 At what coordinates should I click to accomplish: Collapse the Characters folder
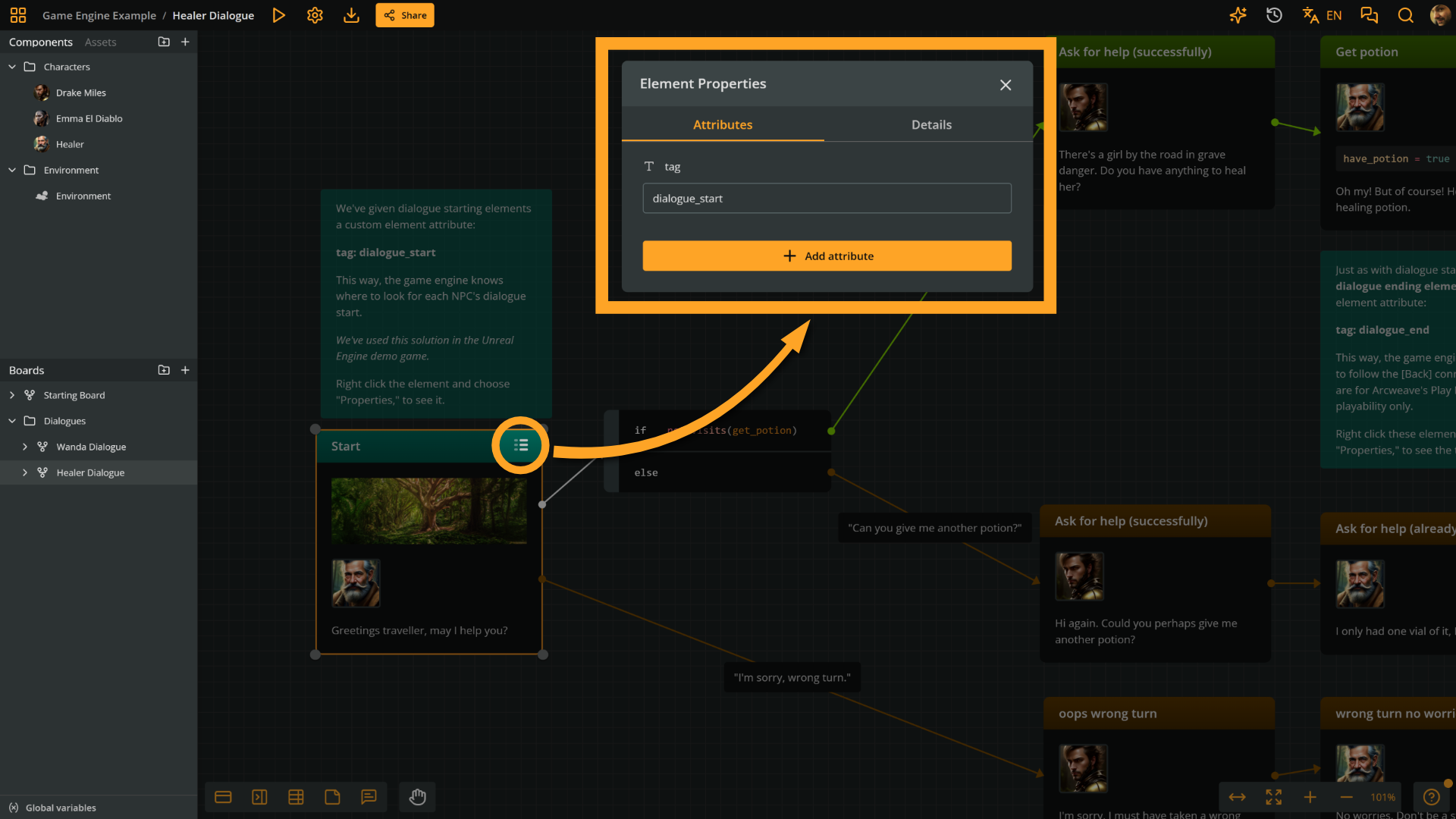pyautogui.click(x=12, y=67)
